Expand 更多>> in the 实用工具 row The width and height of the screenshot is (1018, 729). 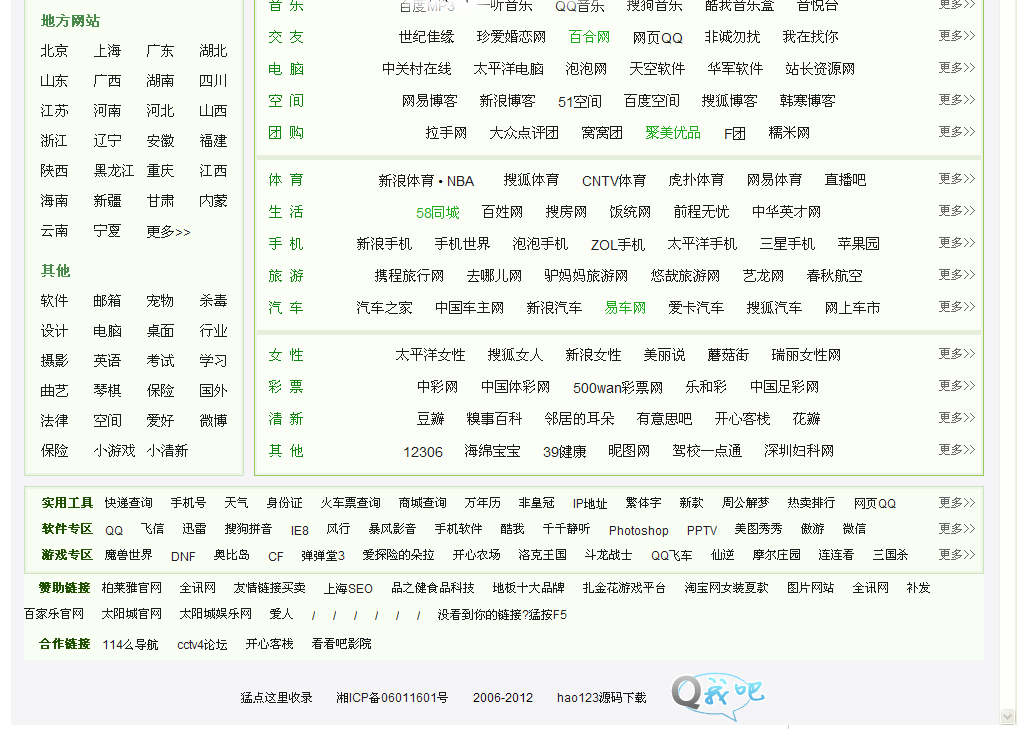click(956, 502)
